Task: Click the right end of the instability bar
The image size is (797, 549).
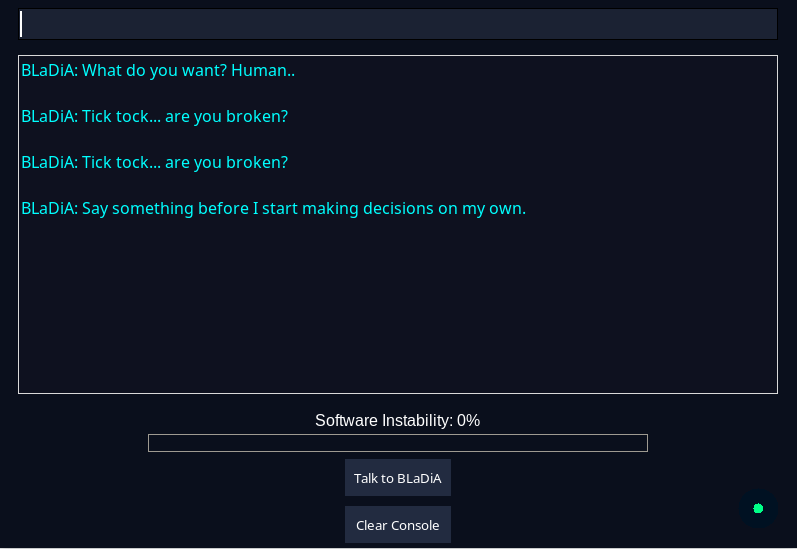Action: point(642,443)
